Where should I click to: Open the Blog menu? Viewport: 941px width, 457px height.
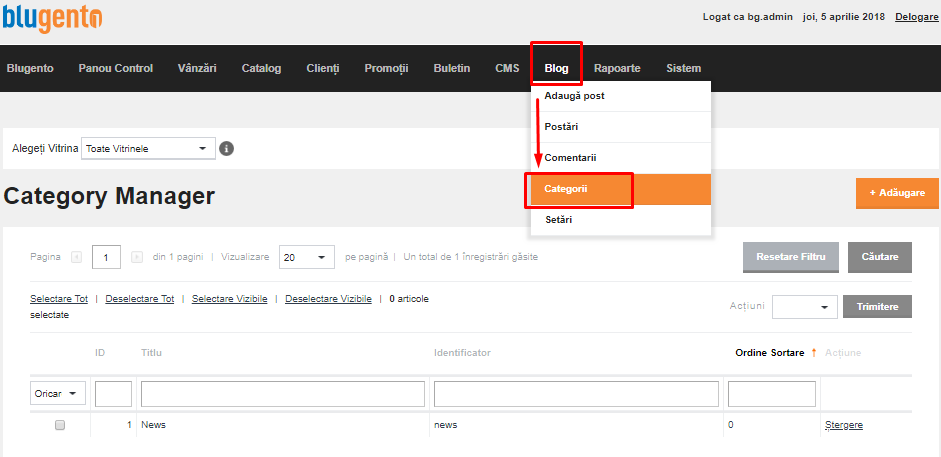556,68
